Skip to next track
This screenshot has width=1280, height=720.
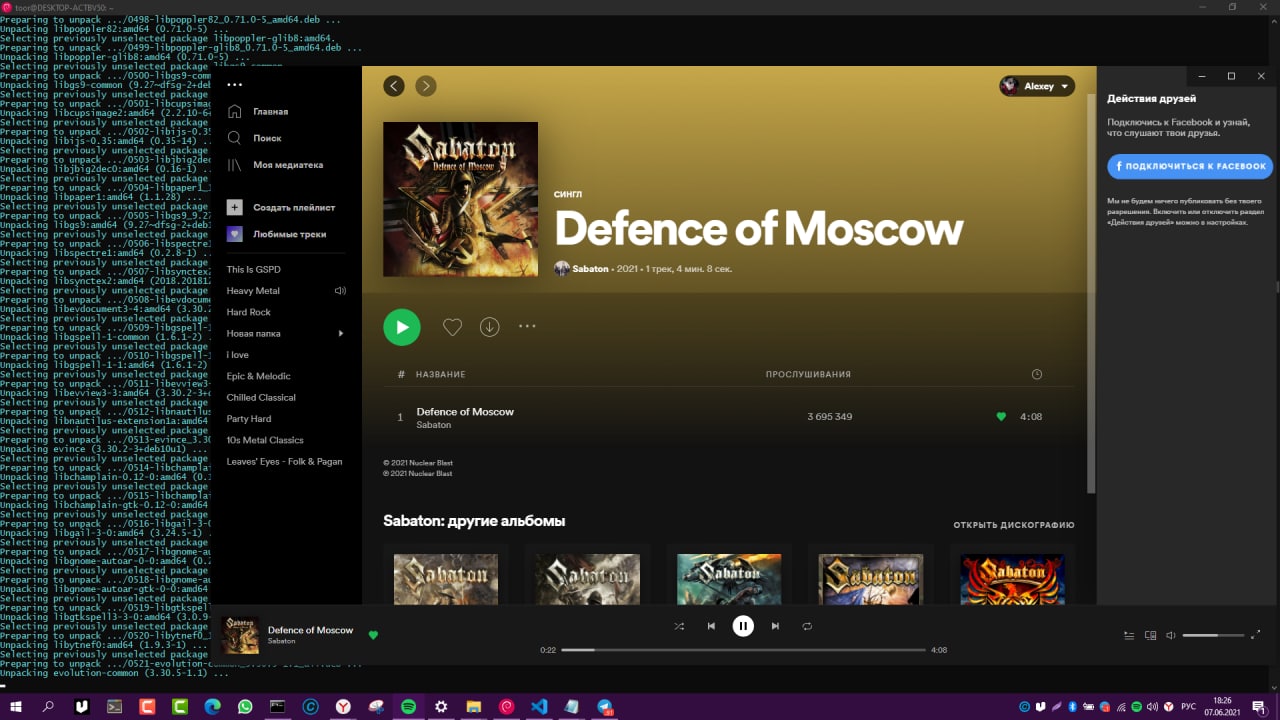pos(775,626)
